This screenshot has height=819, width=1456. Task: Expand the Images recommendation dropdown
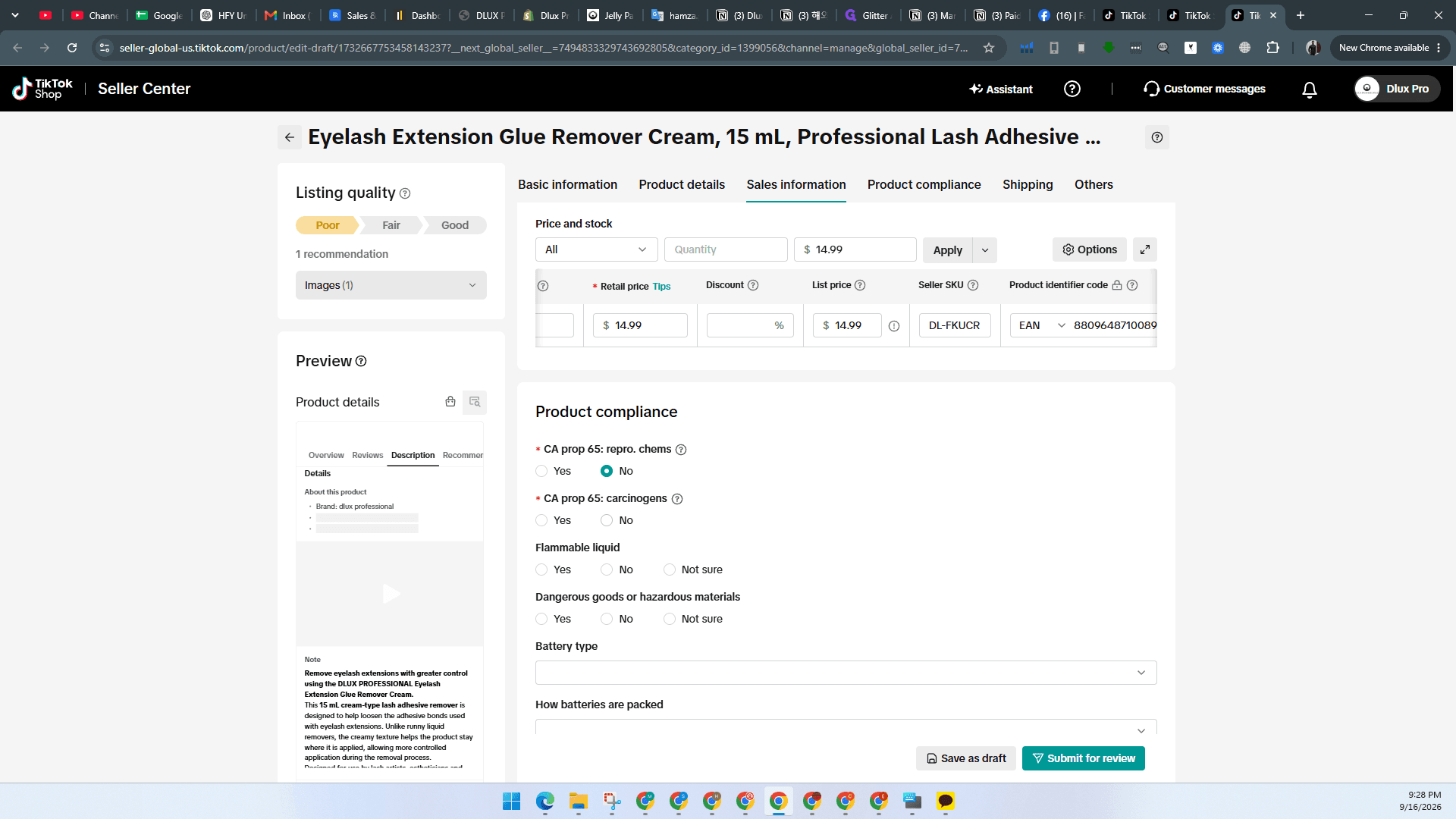(x=391, y=285)
